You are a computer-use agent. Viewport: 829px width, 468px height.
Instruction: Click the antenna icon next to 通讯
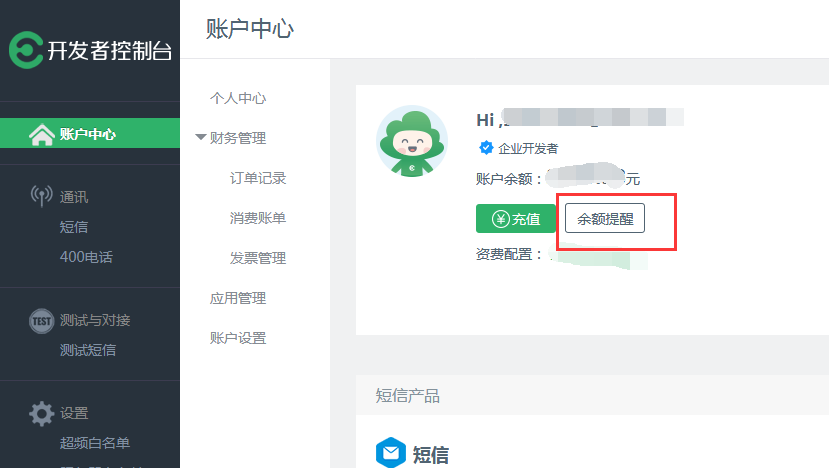point(41,196)
